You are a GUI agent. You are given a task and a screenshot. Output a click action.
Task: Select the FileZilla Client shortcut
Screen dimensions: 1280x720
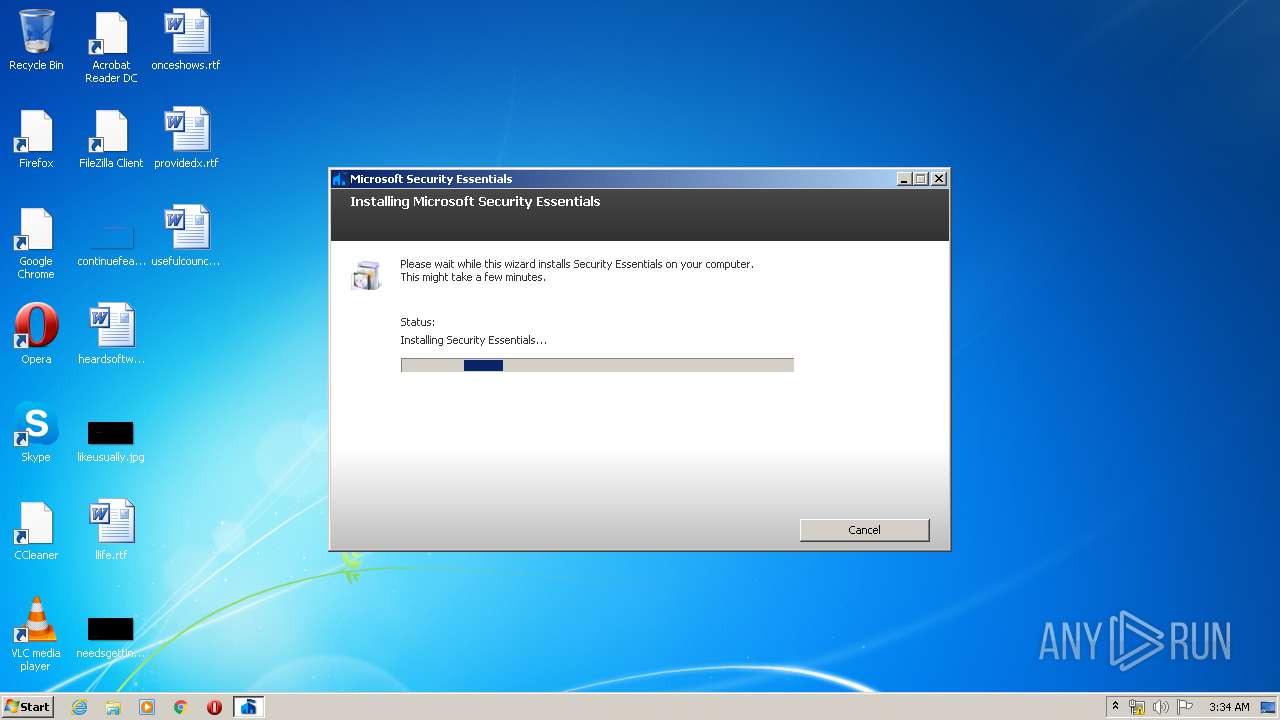click(x=111, y=138)
